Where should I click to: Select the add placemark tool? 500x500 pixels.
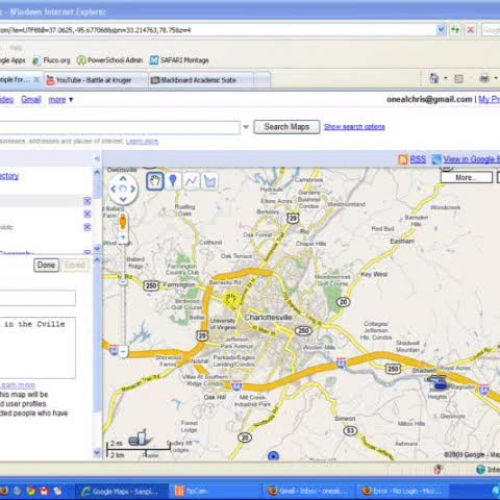click(x=173, y=181)
